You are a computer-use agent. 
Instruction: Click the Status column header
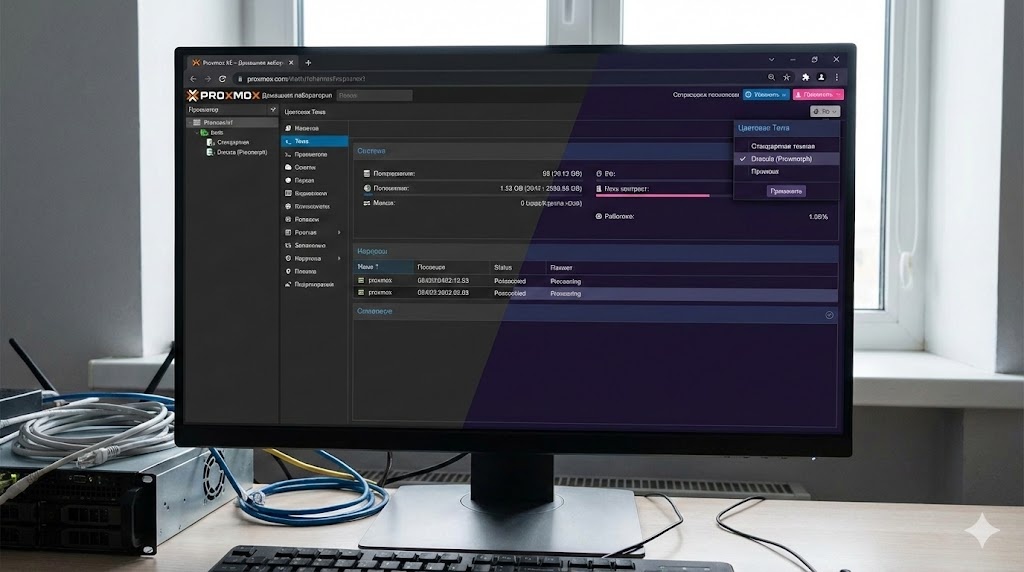coord(517,268)
